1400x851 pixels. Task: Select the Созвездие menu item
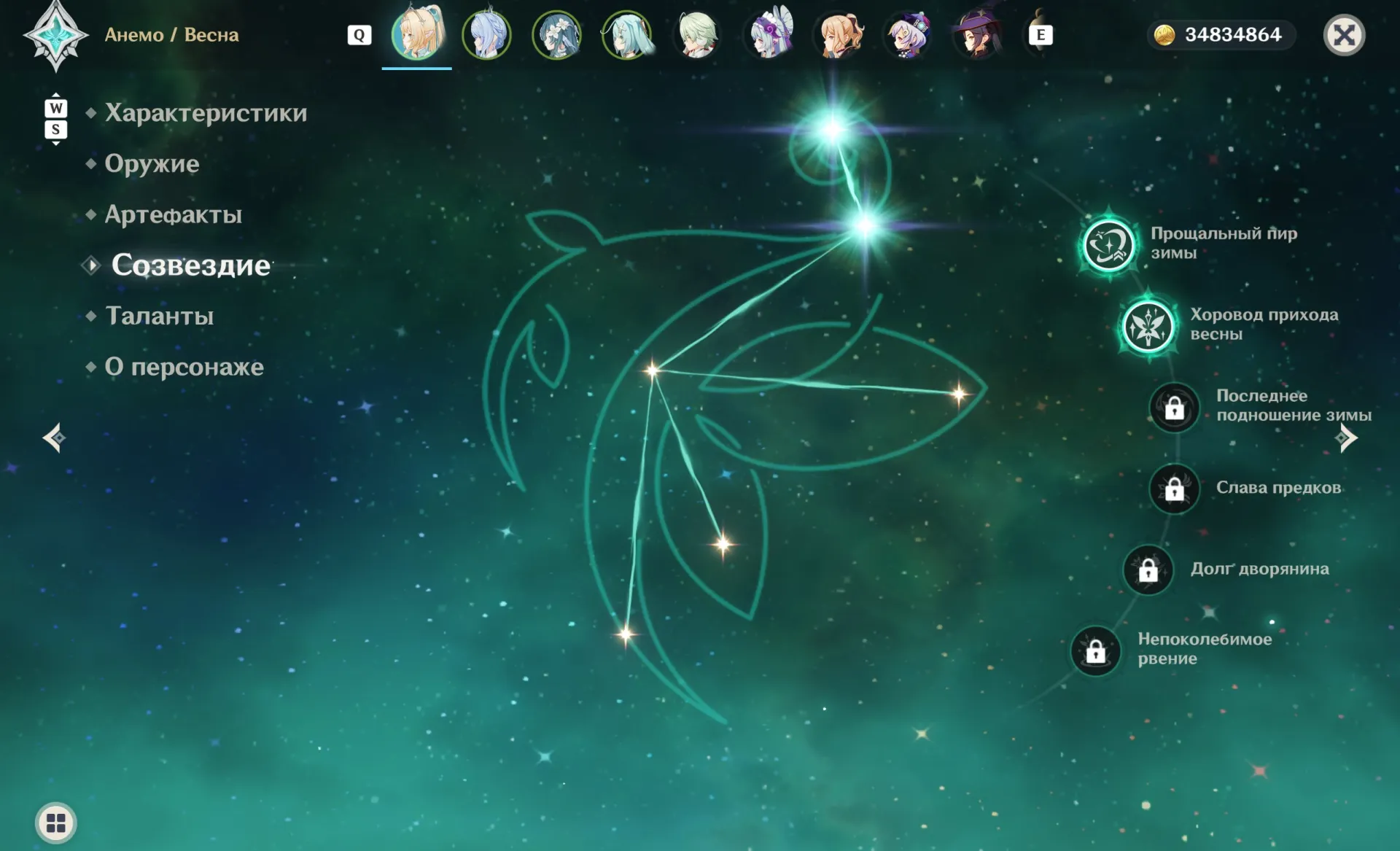(191, 265)
